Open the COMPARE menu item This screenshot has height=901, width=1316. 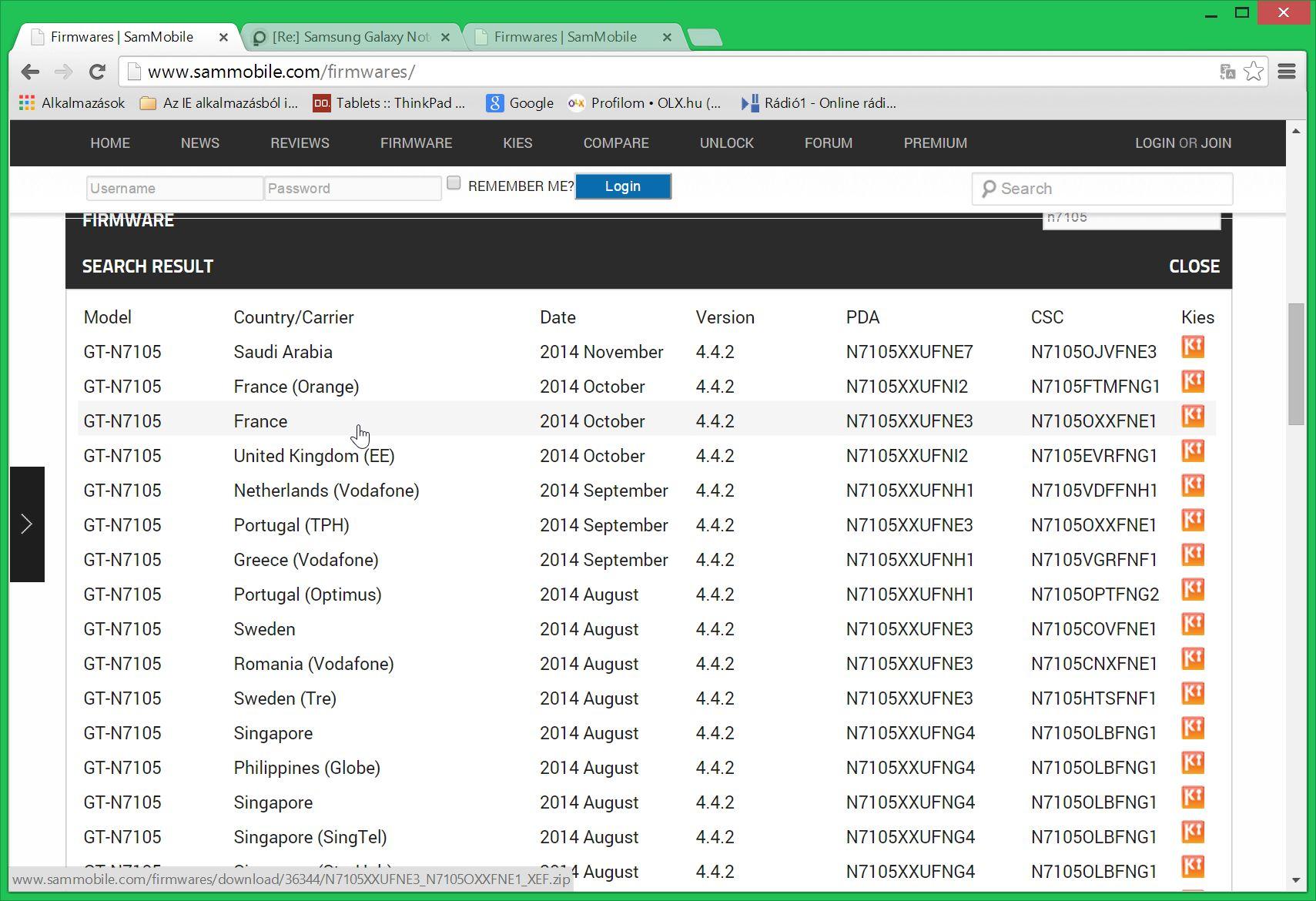tap(616, 143)
